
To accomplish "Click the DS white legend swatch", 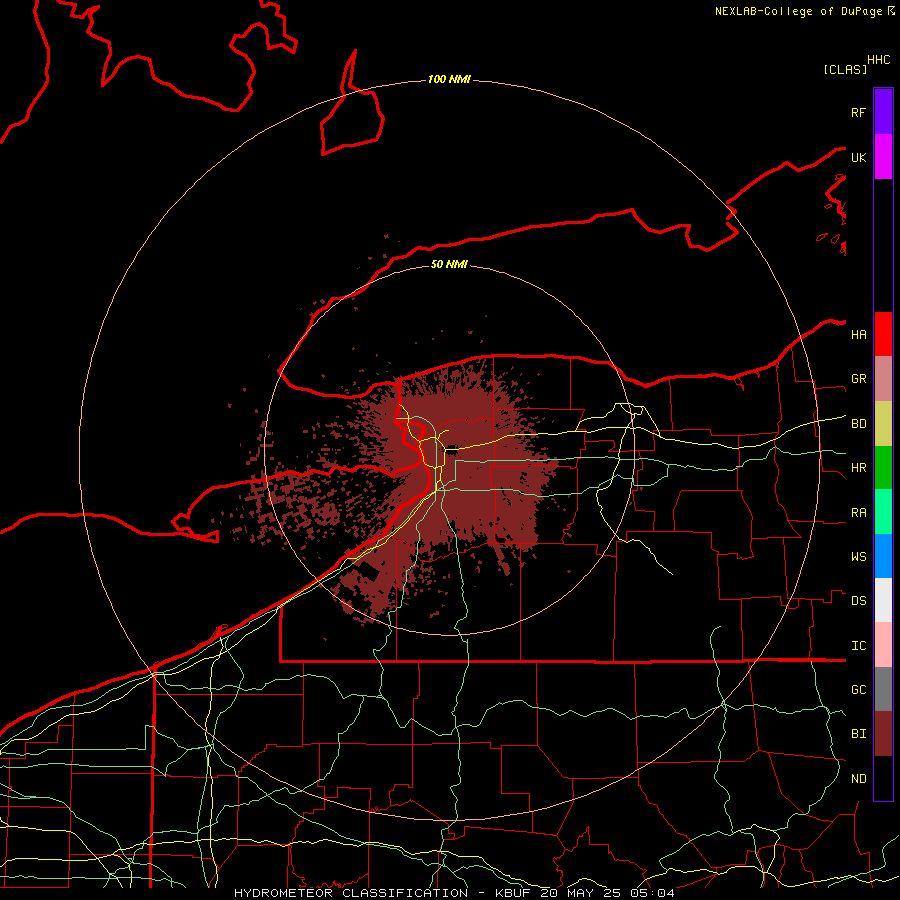I will click(x=883, y=600).
